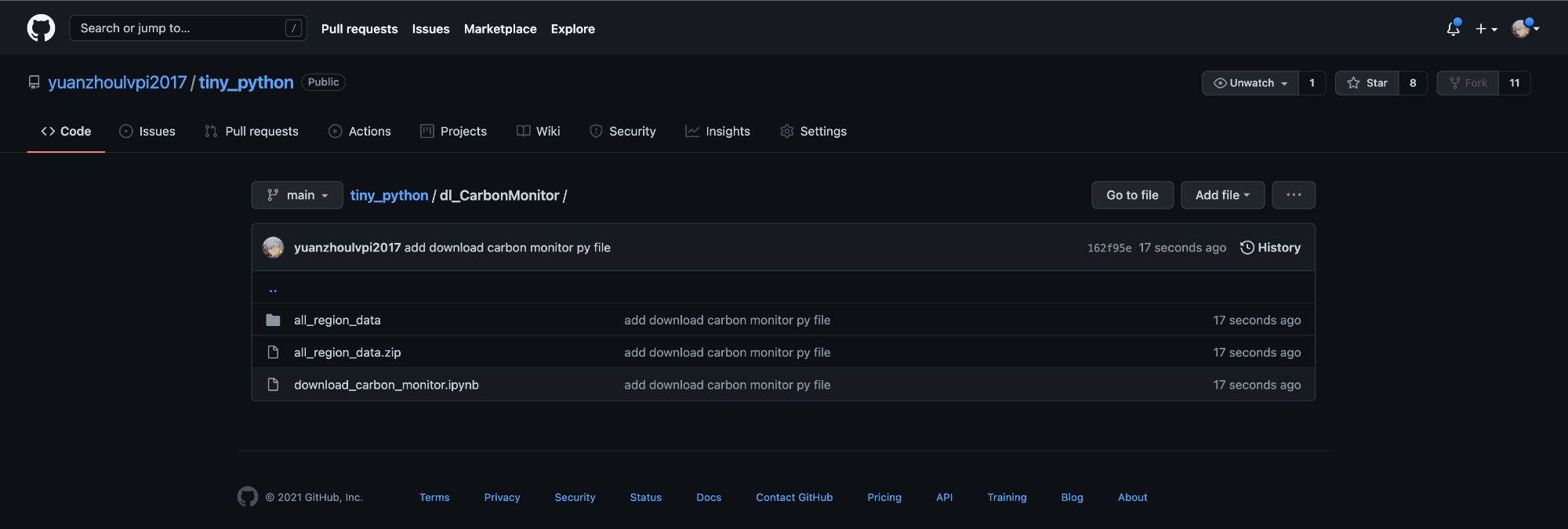Open the plus create-new menu
The width and height of the screenshot is (1568, 529).
(1486, 28)
